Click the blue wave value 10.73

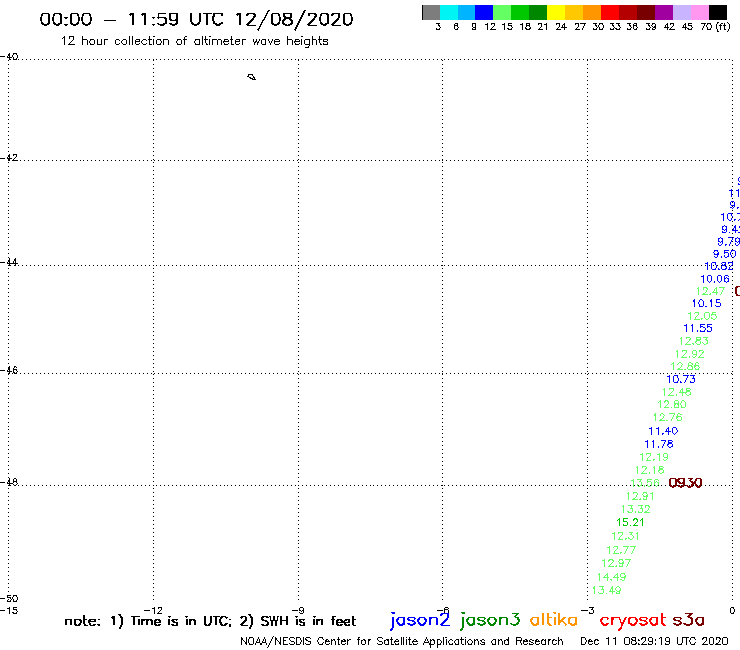coord(681,379)
